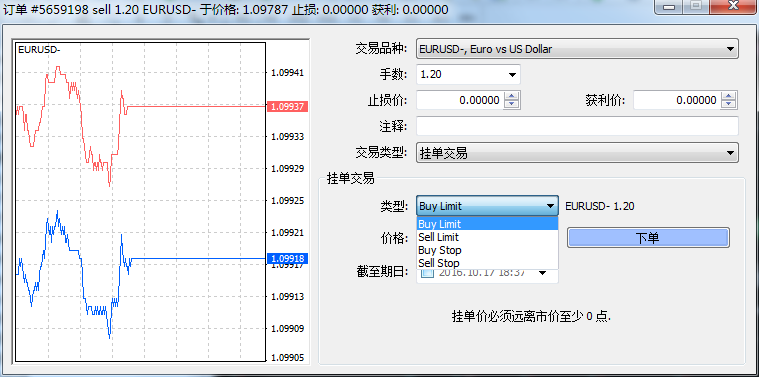759x377 pixels.
Task: Select Buy Limit from the list
Action: (x=487, y=224)
